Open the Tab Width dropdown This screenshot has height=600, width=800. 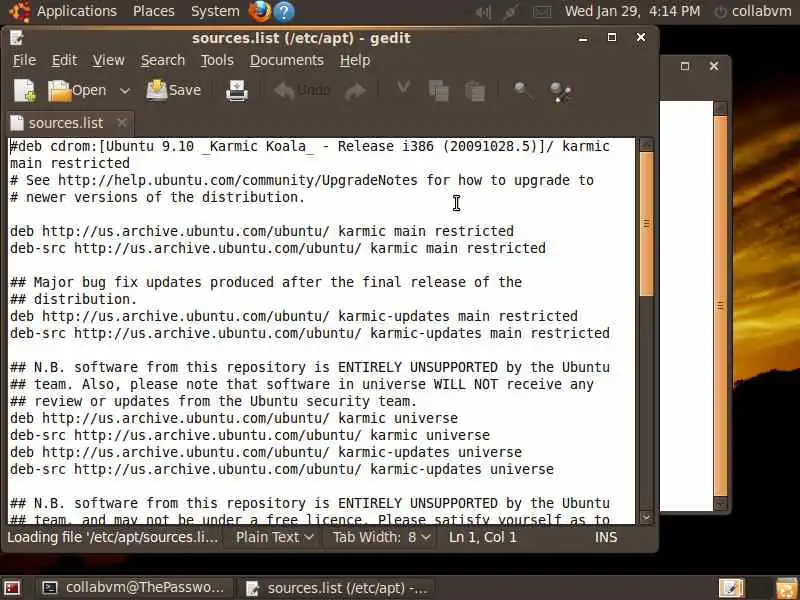tap(382, 537)
